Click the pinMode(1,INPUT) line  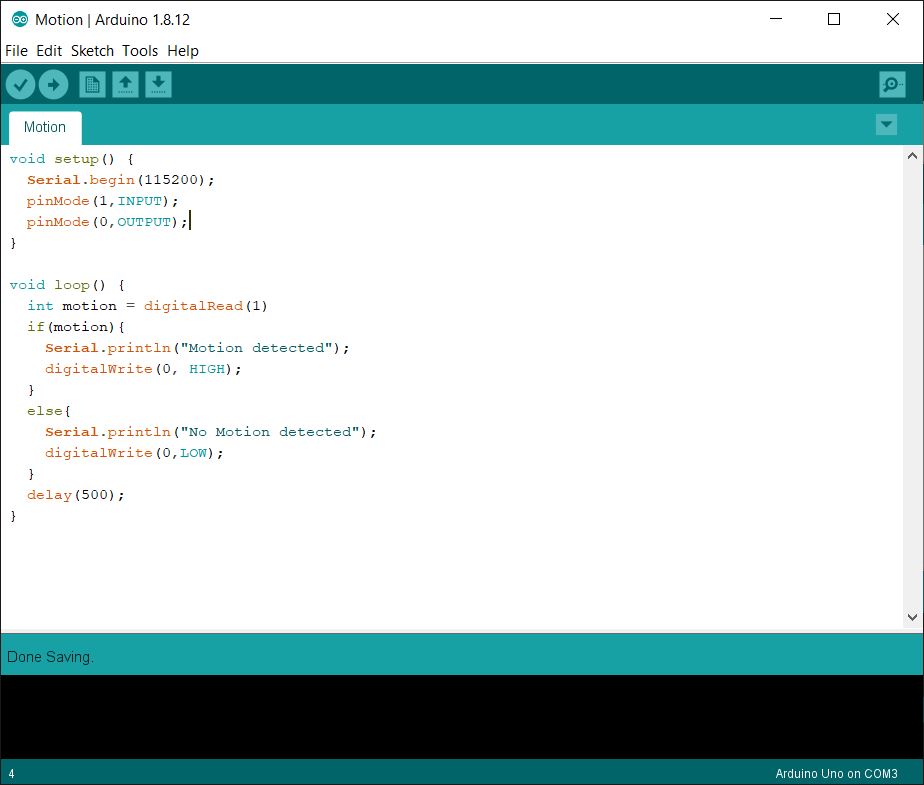point(102,201)
